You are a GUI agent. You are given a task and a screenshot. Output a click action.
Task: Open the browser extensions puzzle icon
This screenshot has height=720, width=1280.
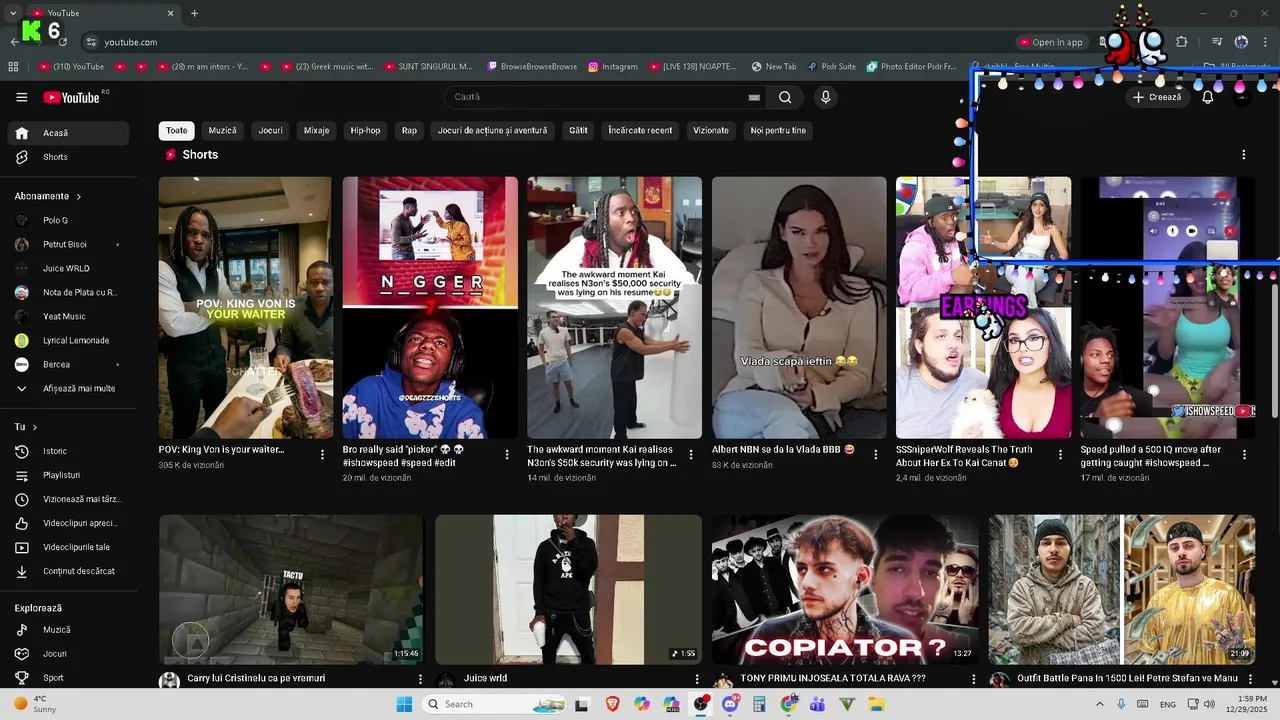(1181, 42)
